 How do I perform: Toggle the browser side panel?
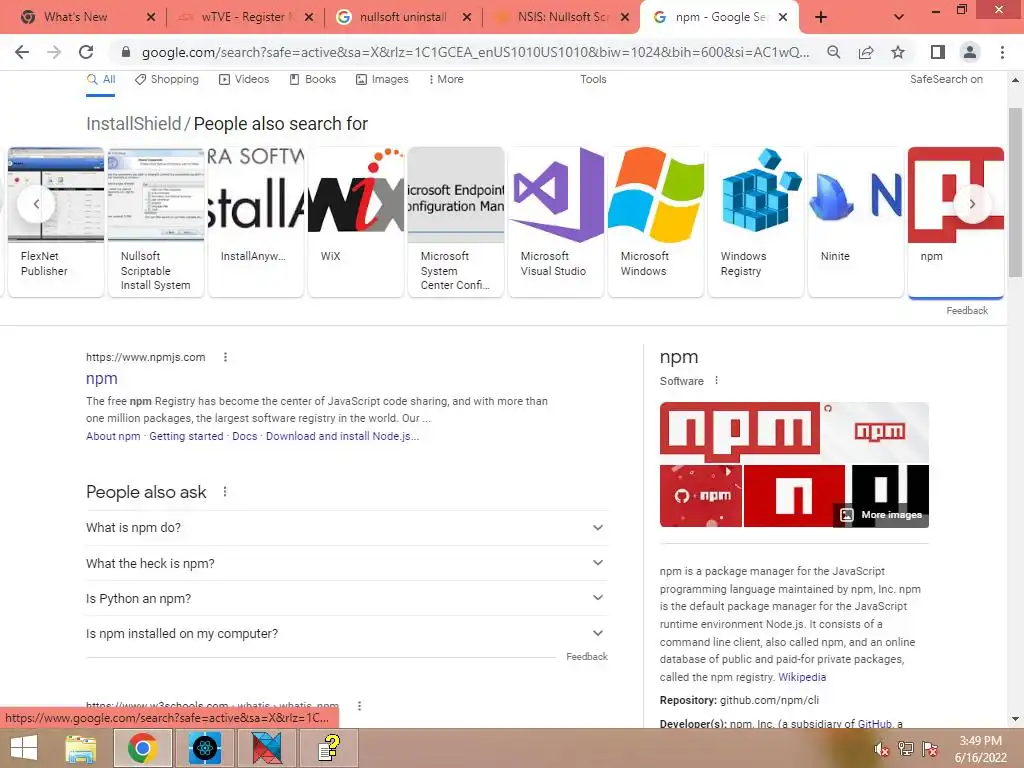click(938, 52)
